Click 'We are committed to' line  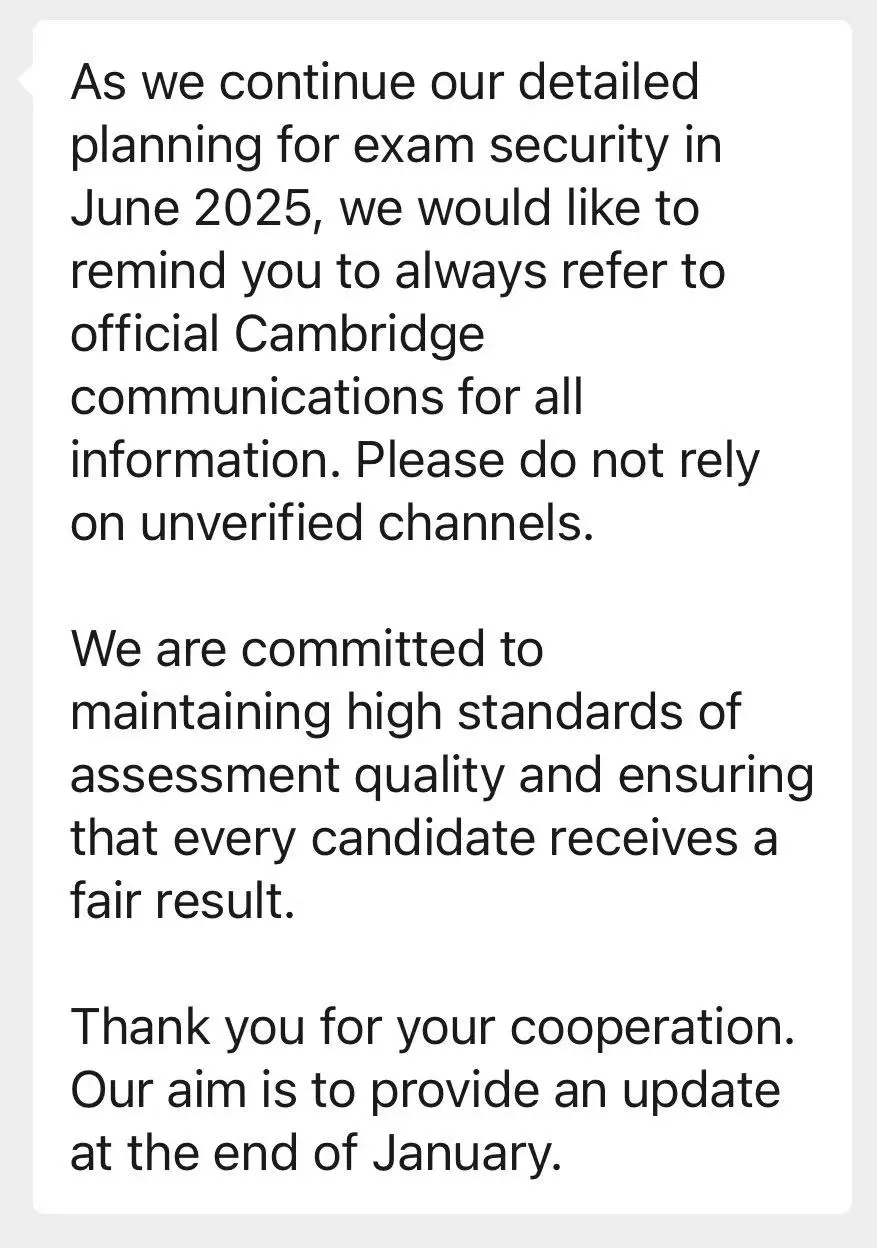[306, 650]
